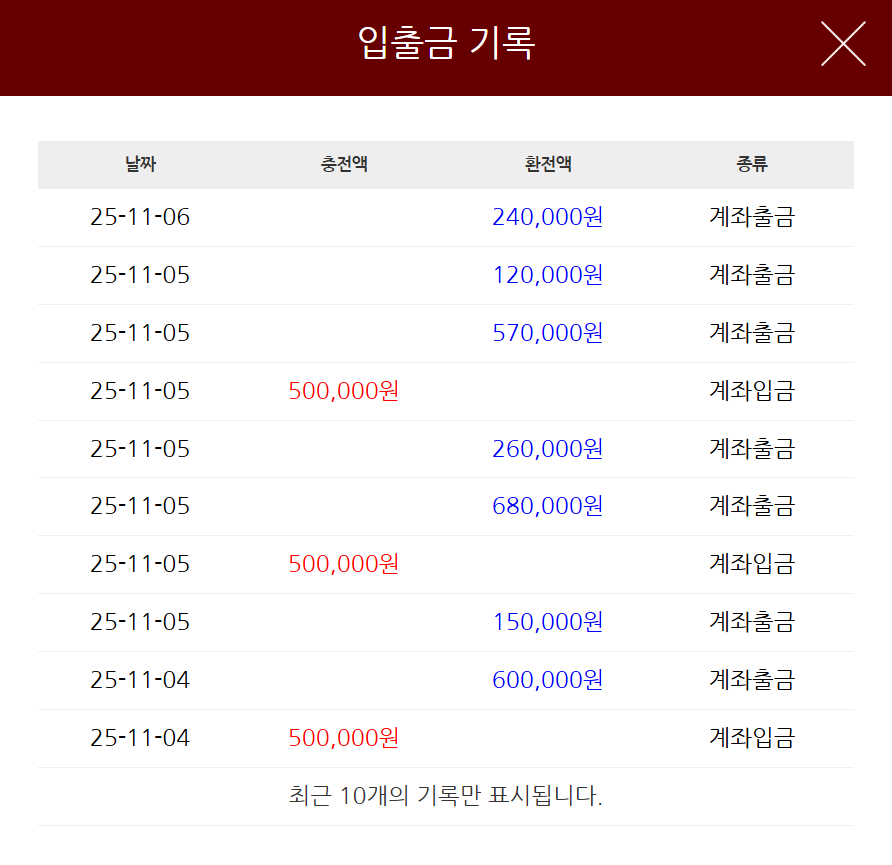Select the 120,000원 withdrawal amount

click(x=548, y=275)
